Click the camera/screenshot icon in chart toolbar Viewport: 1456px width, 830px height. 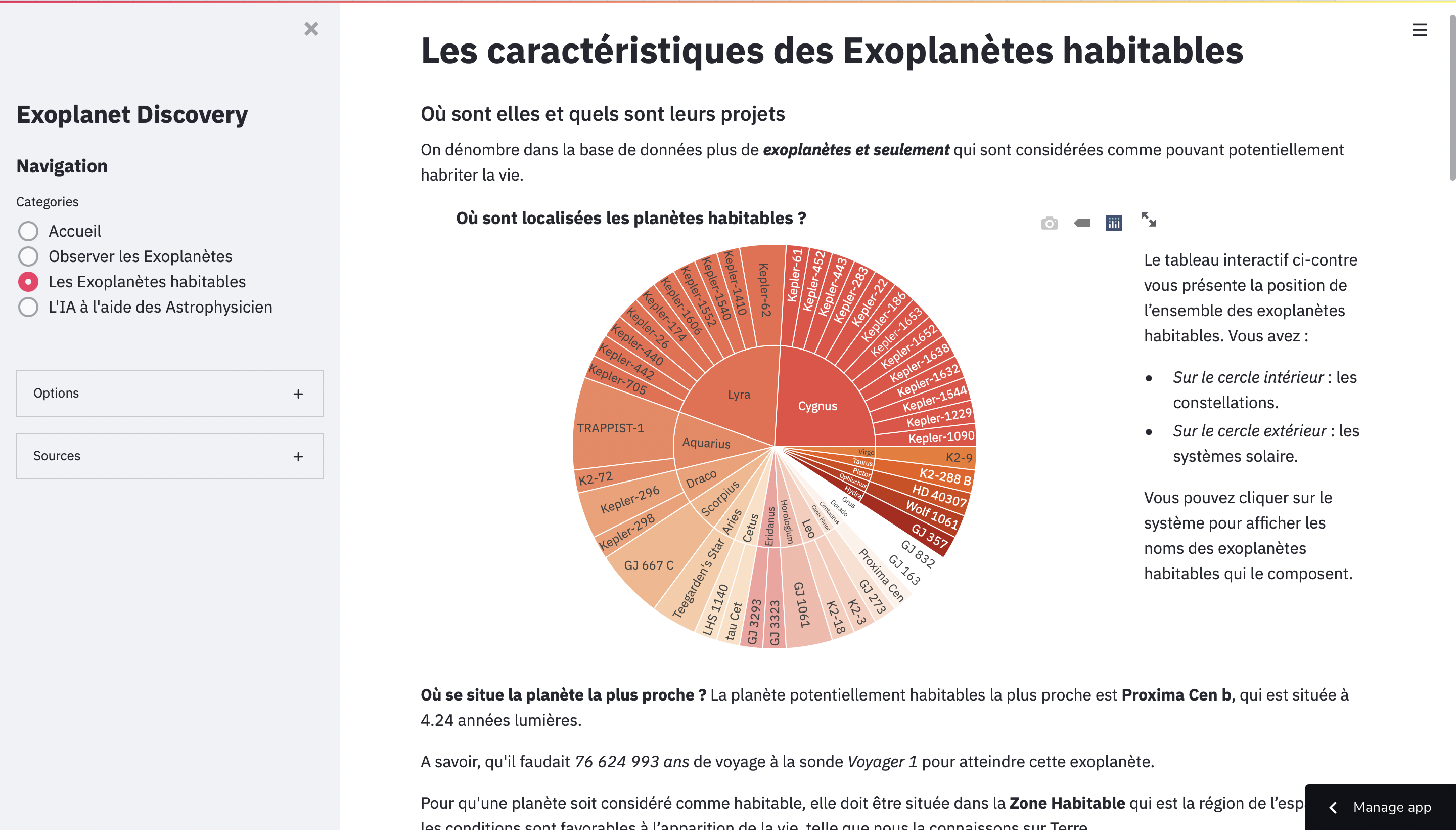(1049, 221)
